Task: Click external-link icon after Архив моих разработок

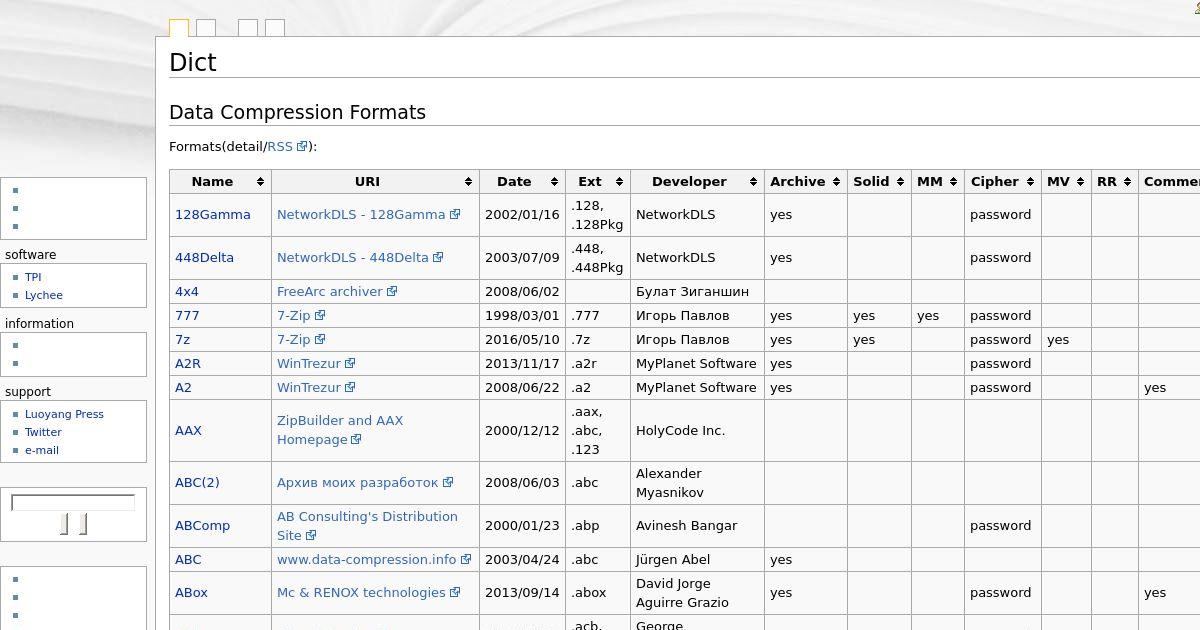Action: pyautogui.click(x=448, y=482)
